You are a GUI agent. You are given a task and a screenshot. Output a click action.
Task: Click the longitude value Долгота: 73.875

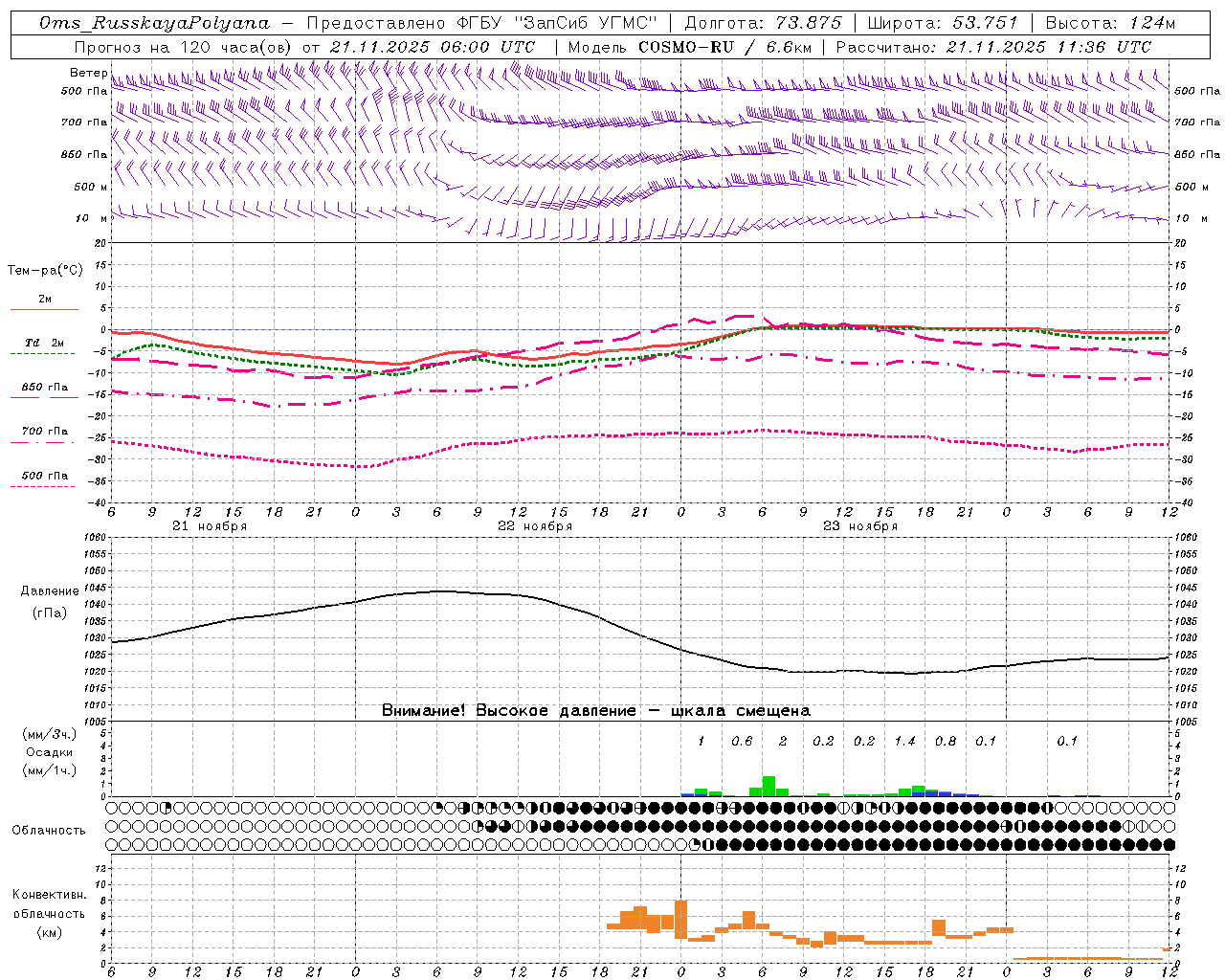click(x=763, y=23)
